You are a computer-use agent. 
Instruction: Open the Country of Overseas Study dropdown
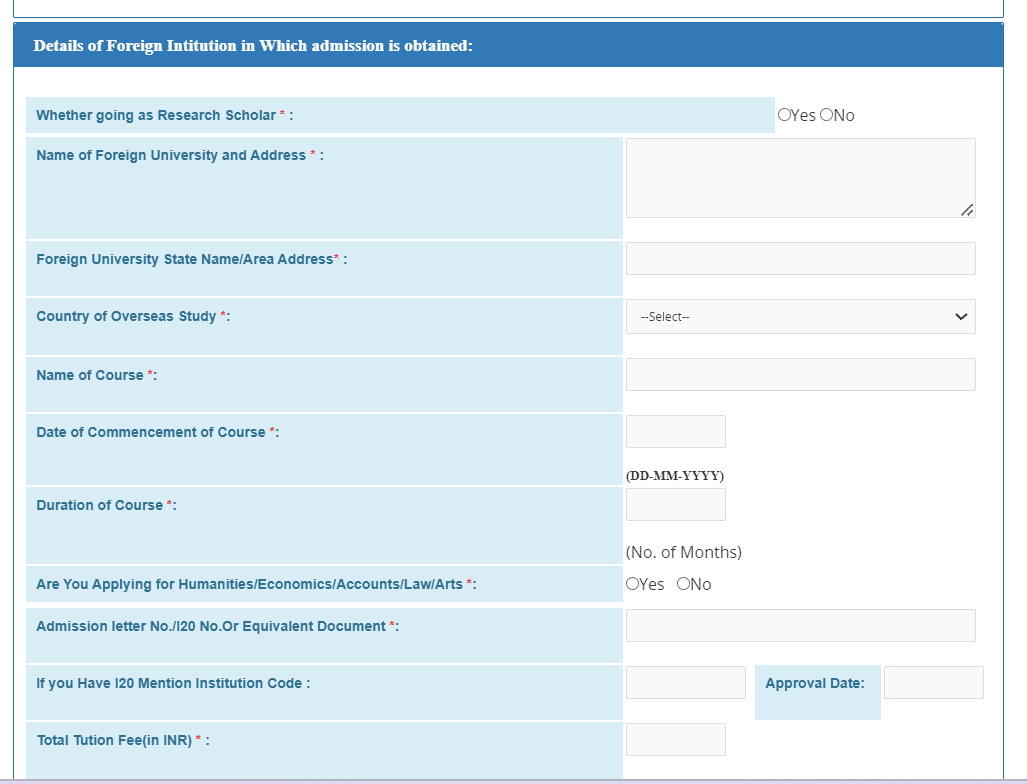pyautogui.click(x=800, y=316)
